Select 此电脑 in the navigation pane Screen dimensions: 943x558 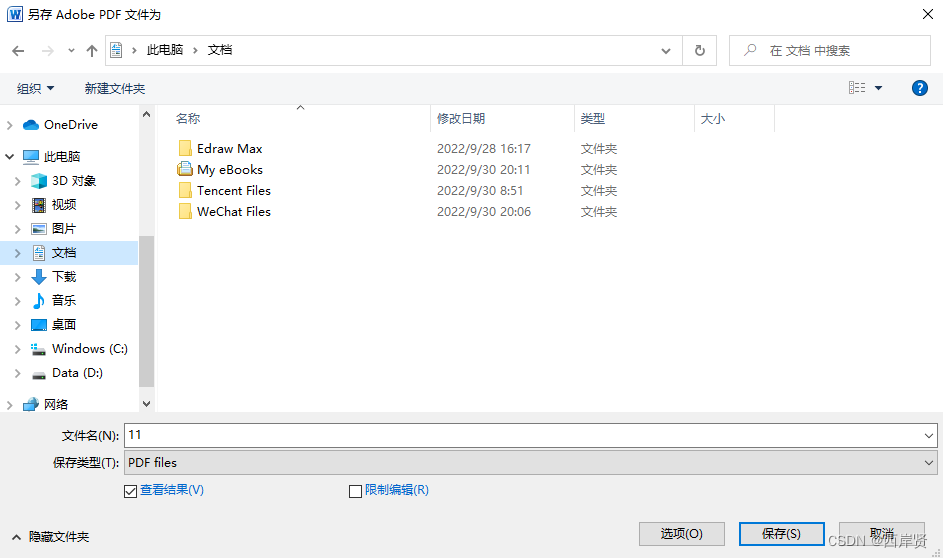[x=62, y=156]
